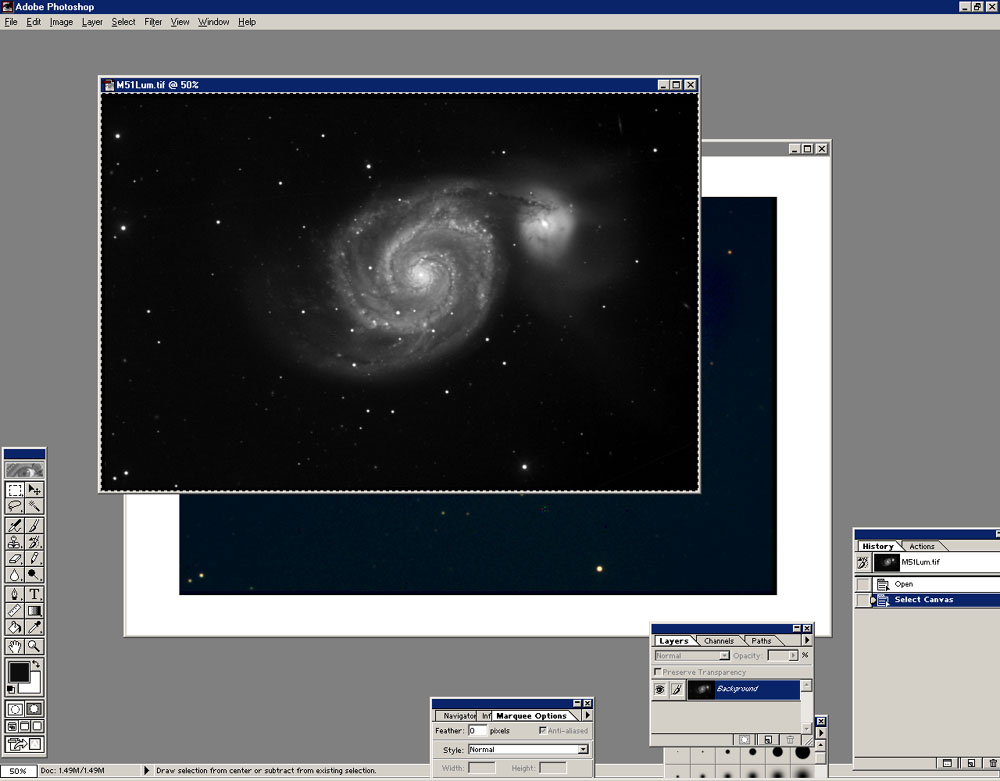Select the Airbrush tool
The width and height of the screenshot is (1000, 781).
(x=15, y=525)
